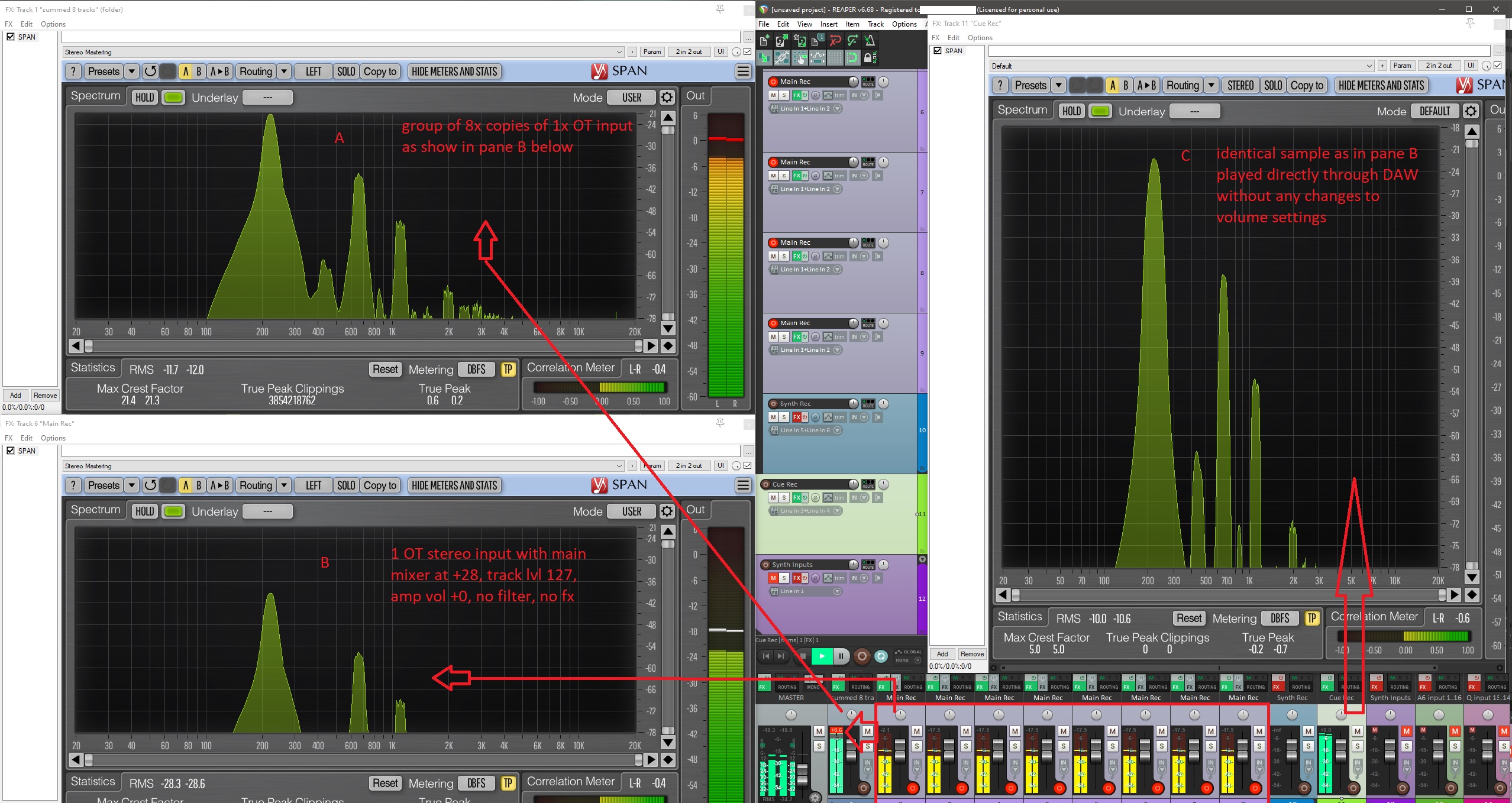Disarm record on Cue Rec track
Screen dimensions: 1512x803
tap(765, 484)
